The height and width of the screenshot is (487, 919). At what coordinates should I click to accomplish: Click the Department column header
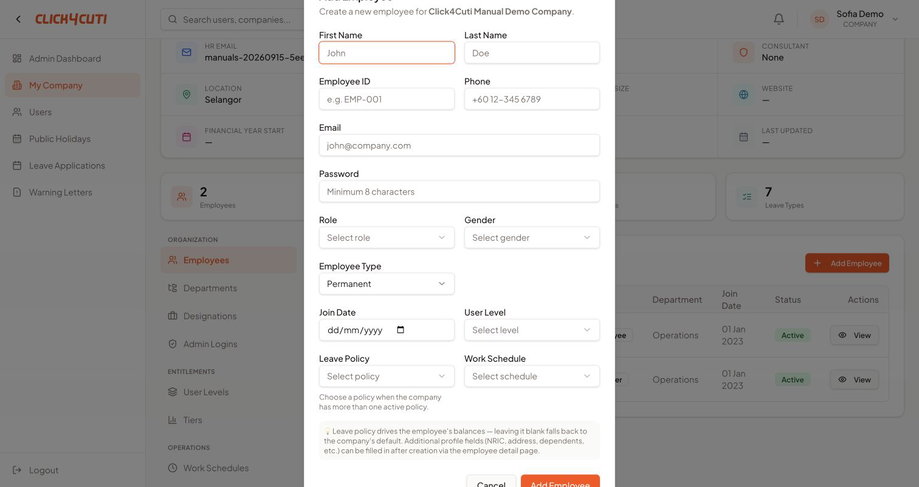coord(677,299)
